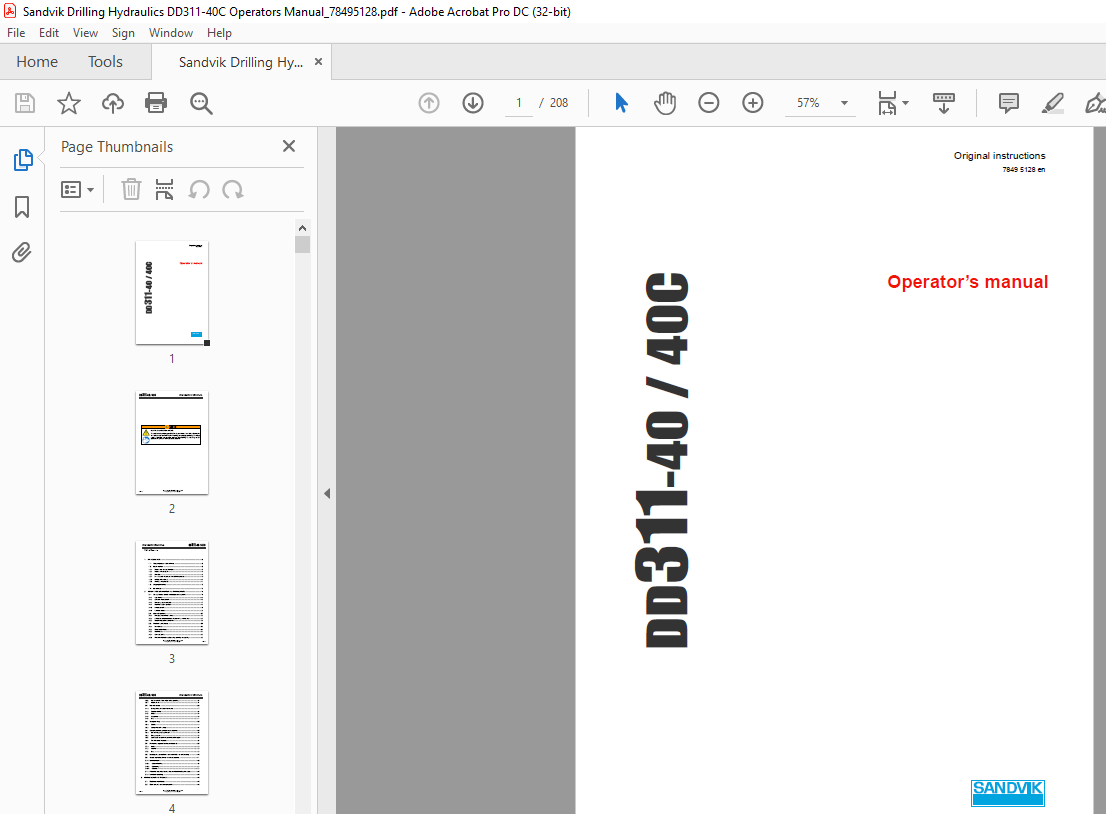Select the Highlight text pen
This screenshot has height=814, width=1106.
tap(1052, 103)
